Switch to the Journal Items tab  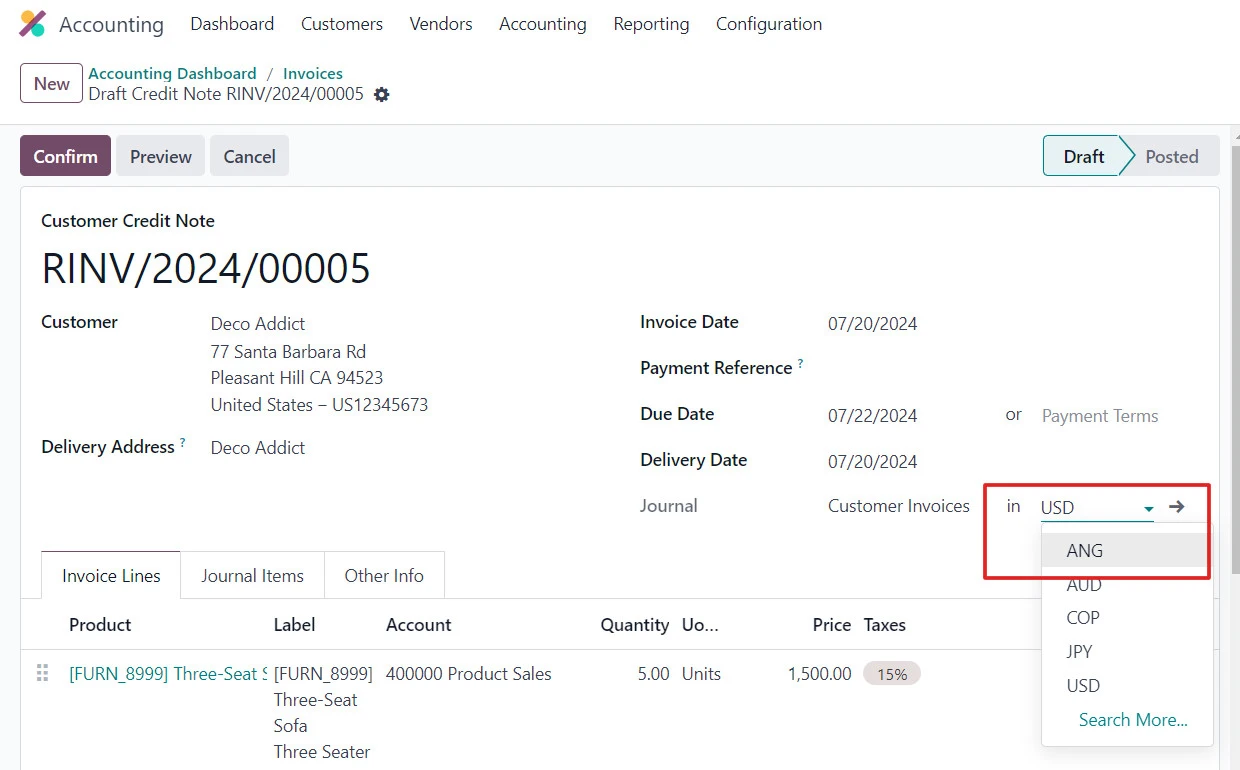(252, 575)
